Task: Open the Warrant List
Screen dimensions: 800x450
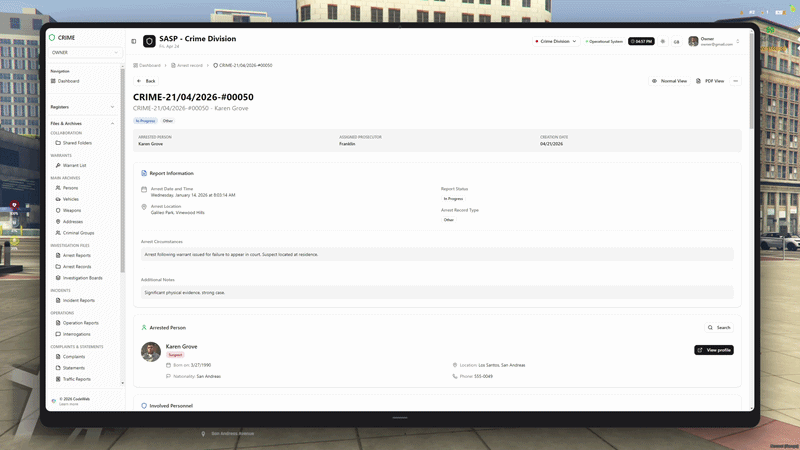Action: (74, 165)
